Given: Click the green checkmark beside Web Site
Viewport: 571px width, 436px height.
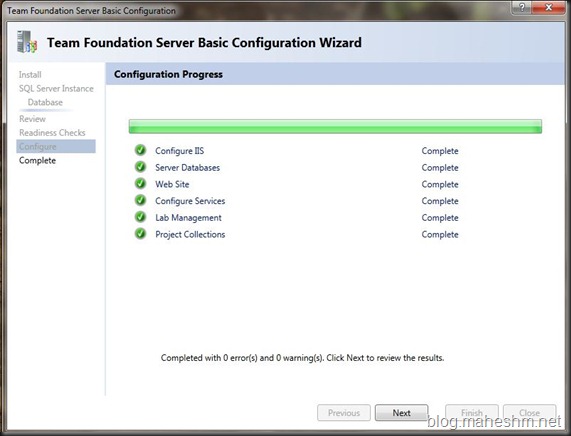Looking at the screenshot, I should pos(140,184).
